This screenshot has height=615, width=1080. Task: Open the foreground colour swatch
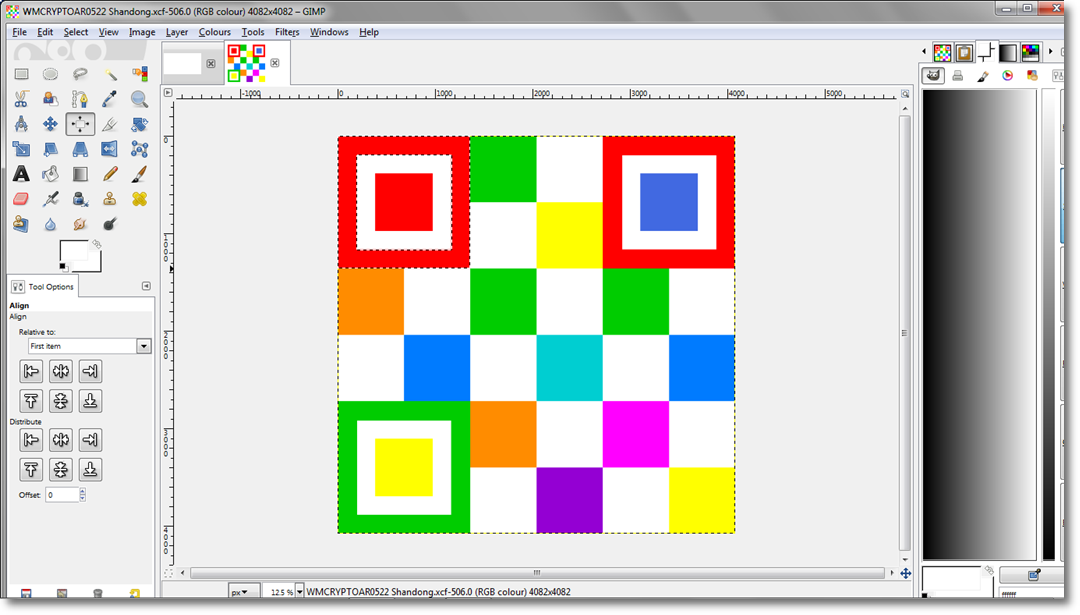tap(73, 251)
